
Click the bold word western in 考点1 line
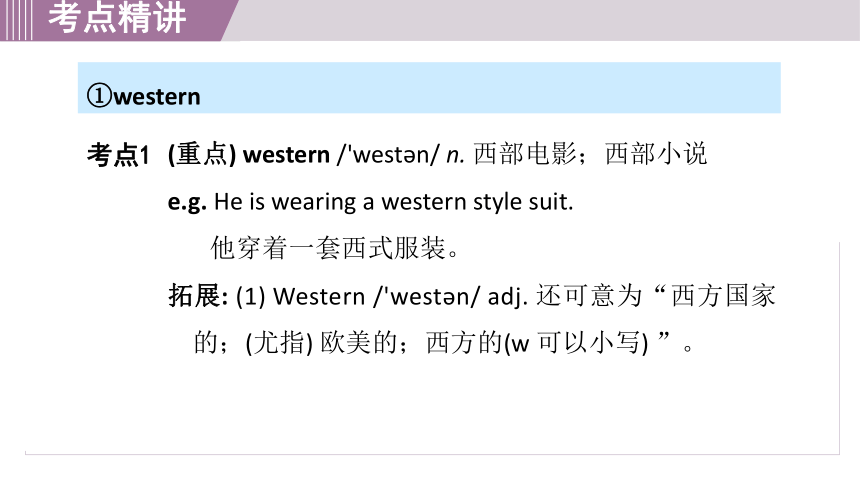(286, 155)
